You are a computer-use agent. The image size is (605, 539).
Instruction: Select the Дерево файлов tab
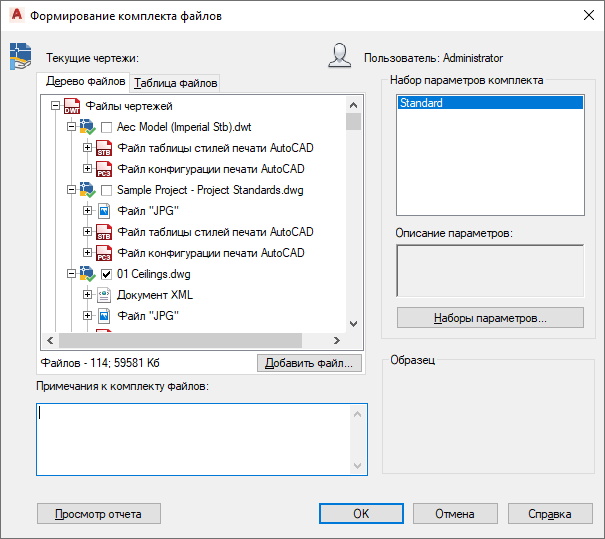(85, 82)
